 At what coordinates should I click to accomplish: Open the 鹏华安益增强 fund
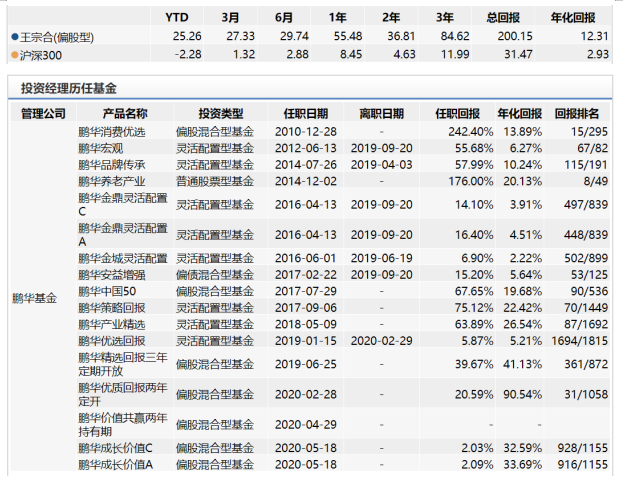tap(112, 275)
